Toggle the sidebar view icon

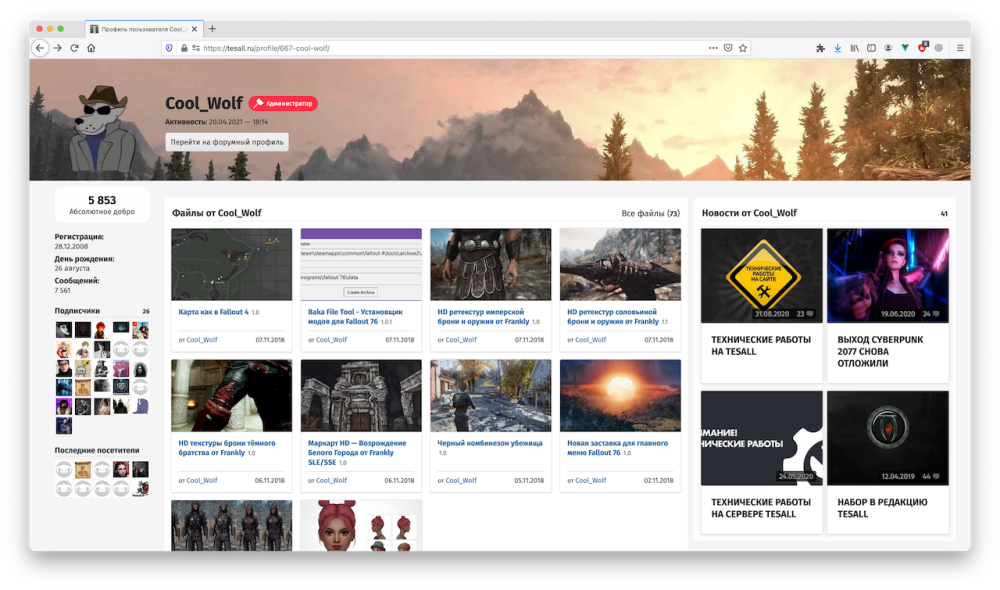(871, 48)
